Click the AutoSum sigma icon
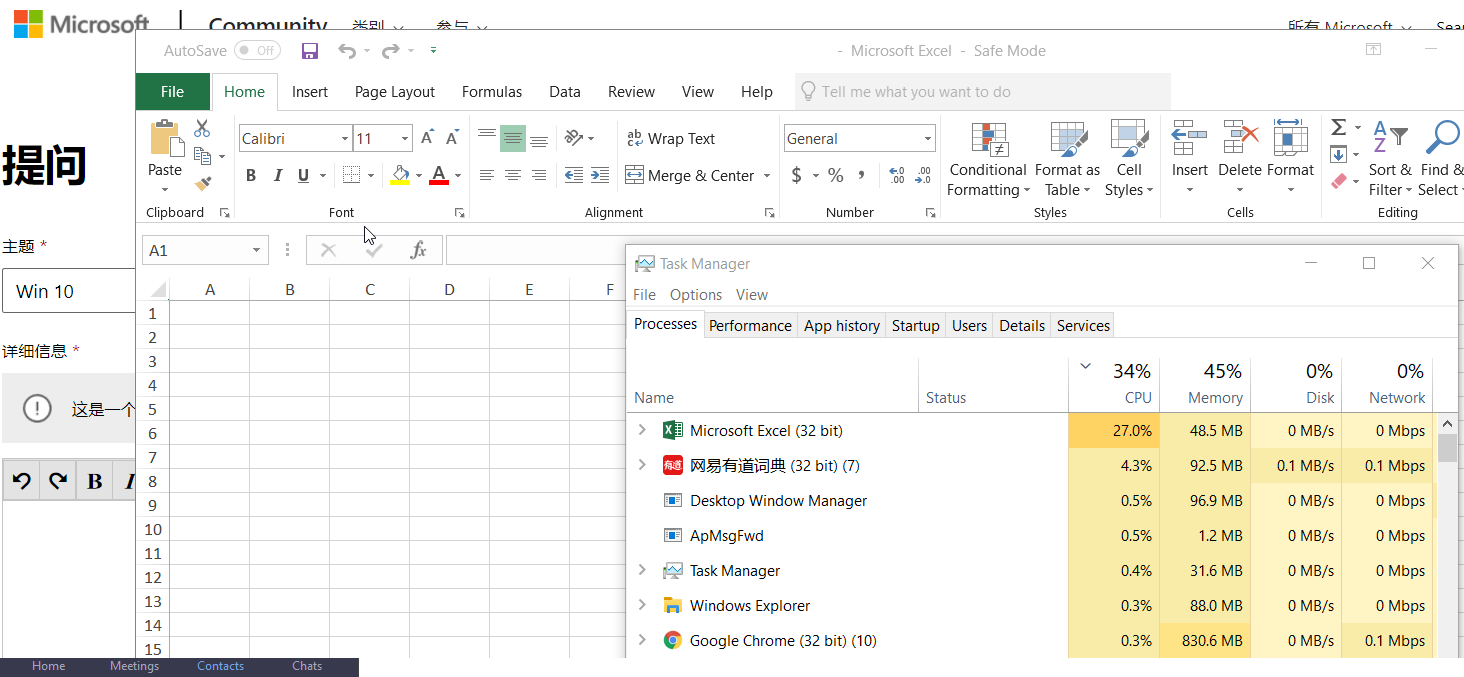Screen dimensions: 1464x677 pos(1338,127)
